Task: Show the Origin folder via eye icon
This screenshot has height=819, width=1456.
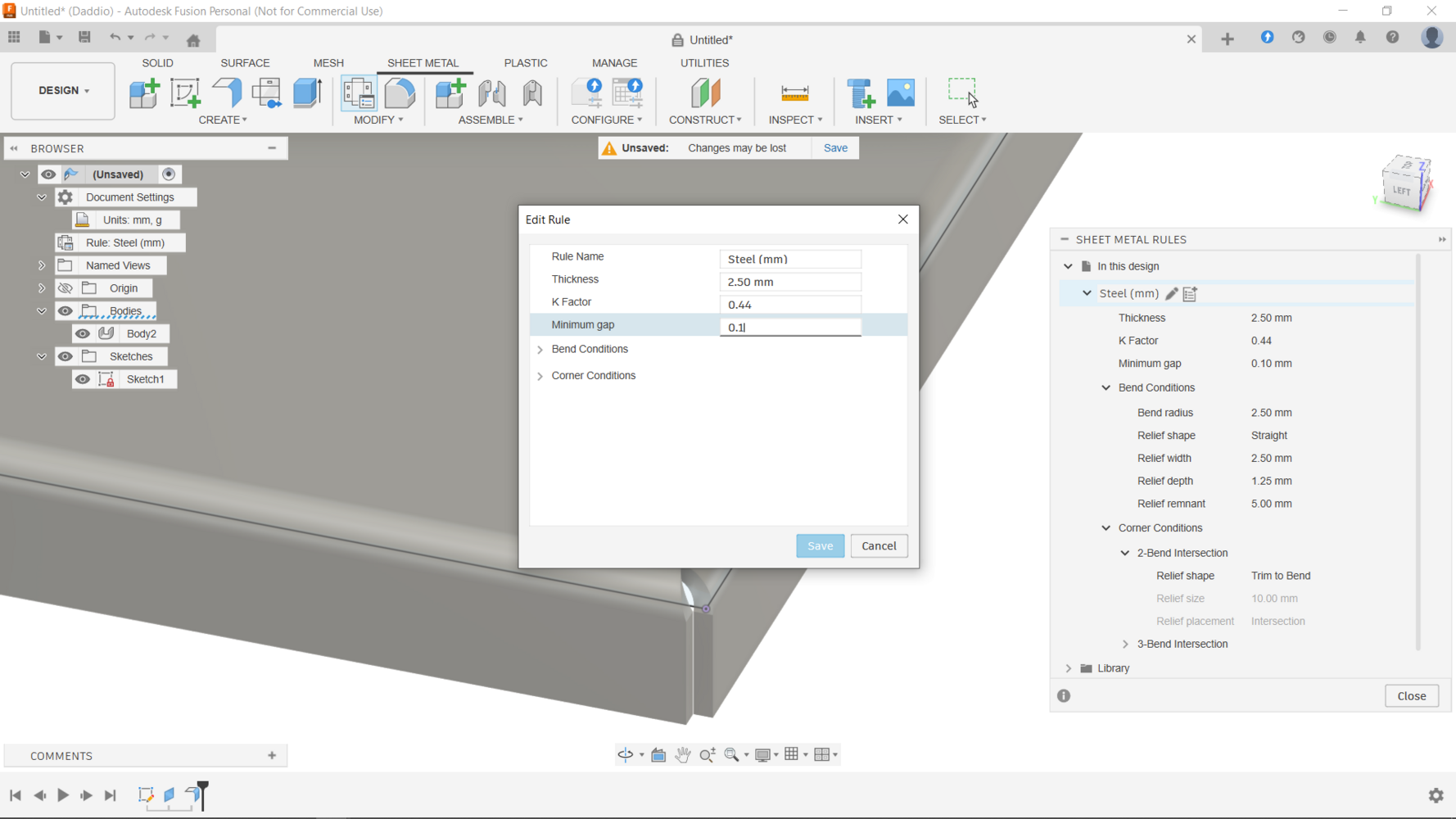Action: pyautogui.click(x=66, y=288)
